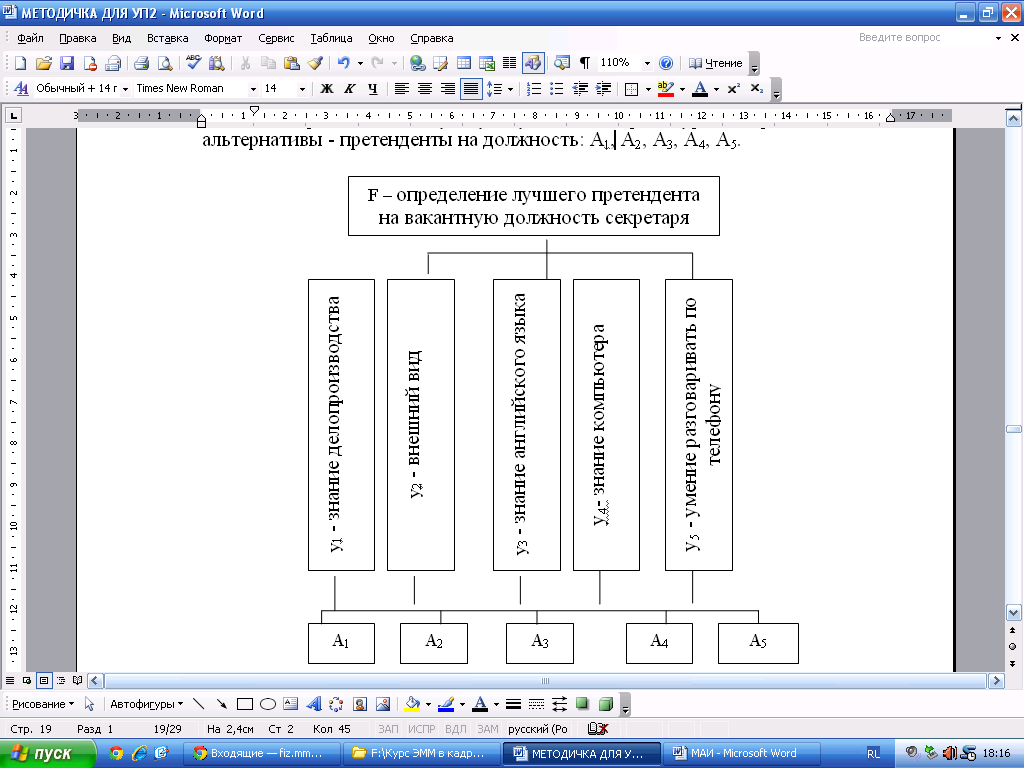Open the Columns layout button

pyautogui.click(x=509, y=63)
